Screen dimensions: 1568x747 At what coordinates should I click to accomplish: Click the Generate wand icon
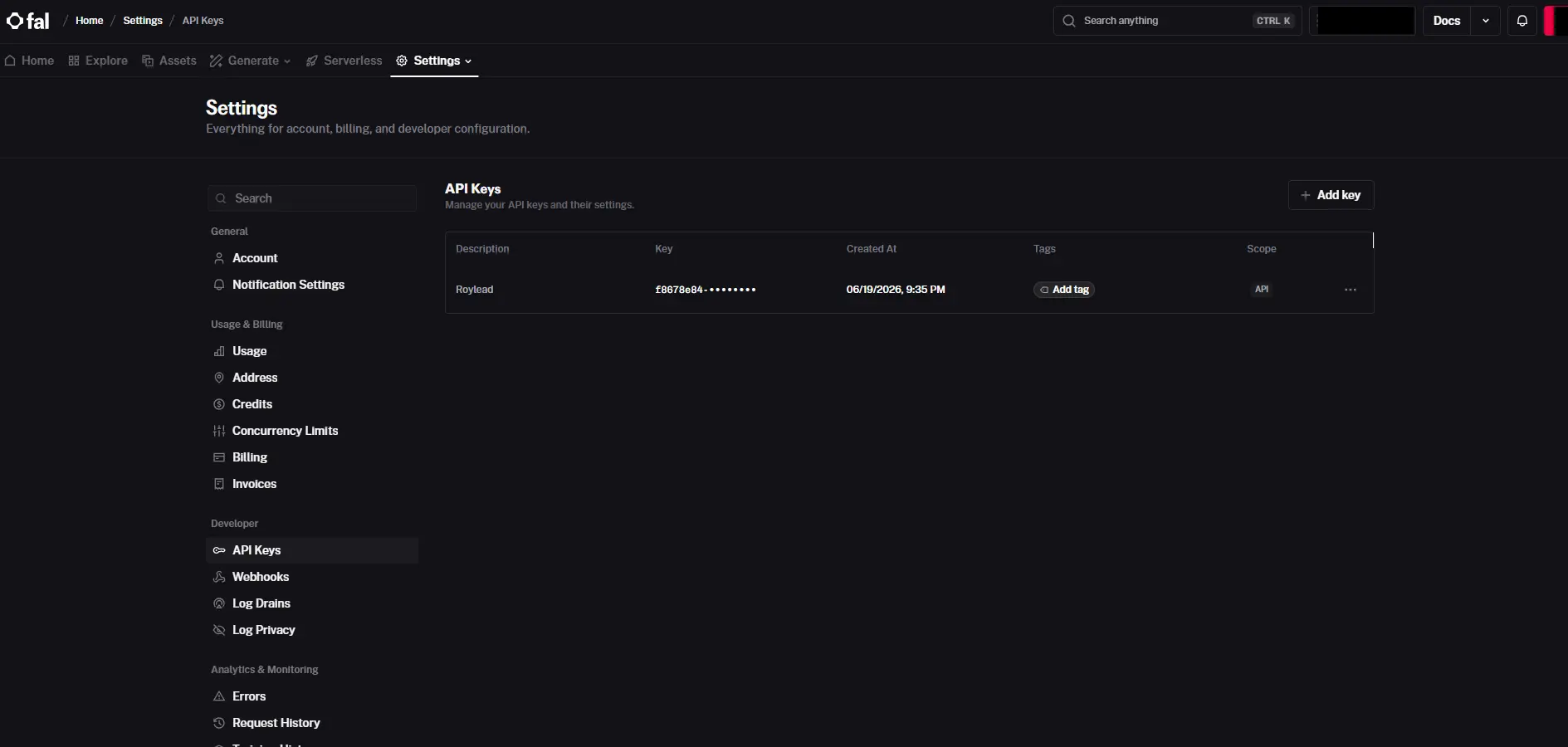tap(216, 61)
